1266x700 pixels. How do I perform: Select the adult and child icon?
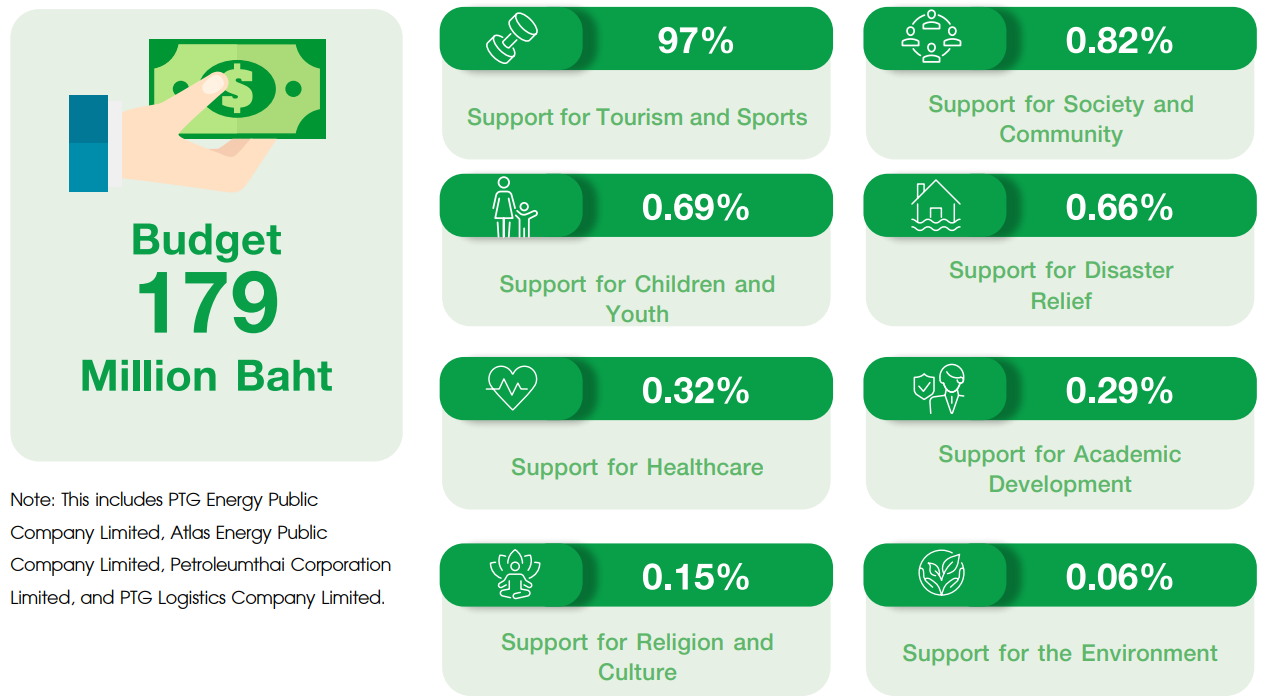(512, 207)
